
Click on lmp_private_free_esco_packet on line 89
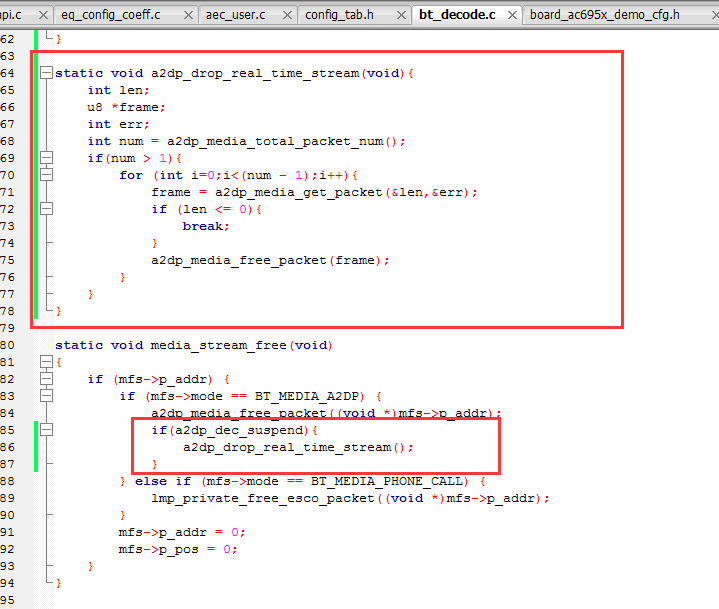(263, 498)
